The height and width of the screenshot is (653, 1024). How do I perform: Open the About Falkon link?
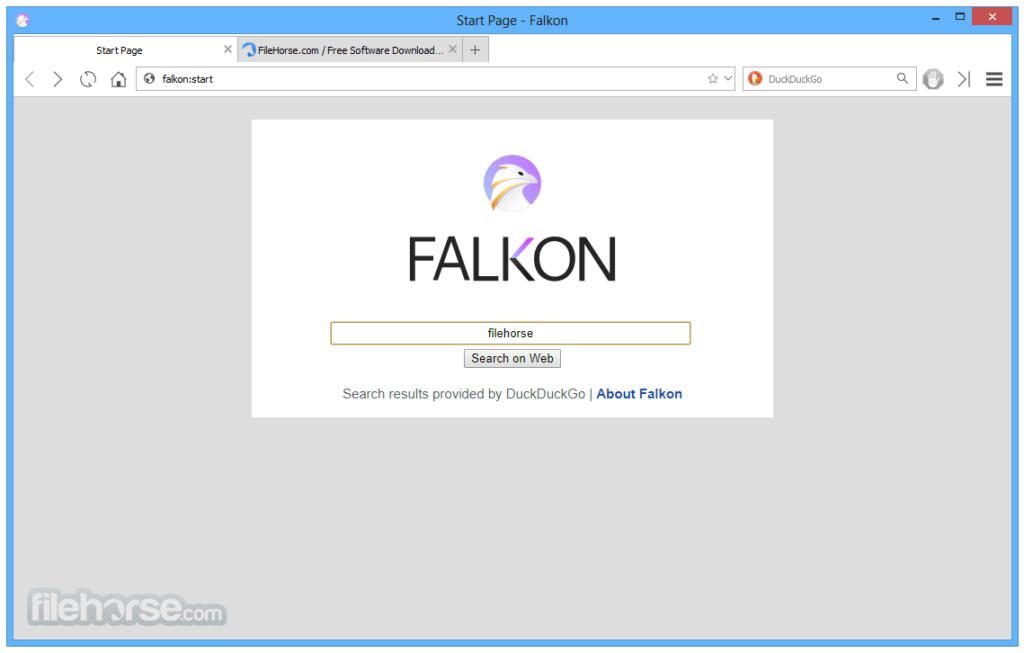[639, 393]
